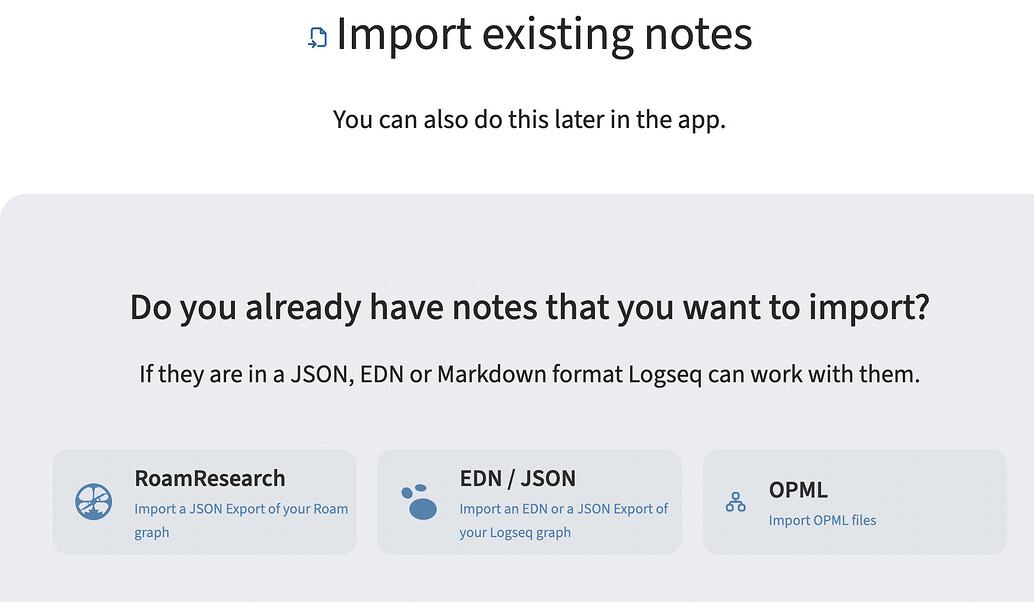
Task: Click the JSON, EDN or Markdown format sentence
Action: 529,375
